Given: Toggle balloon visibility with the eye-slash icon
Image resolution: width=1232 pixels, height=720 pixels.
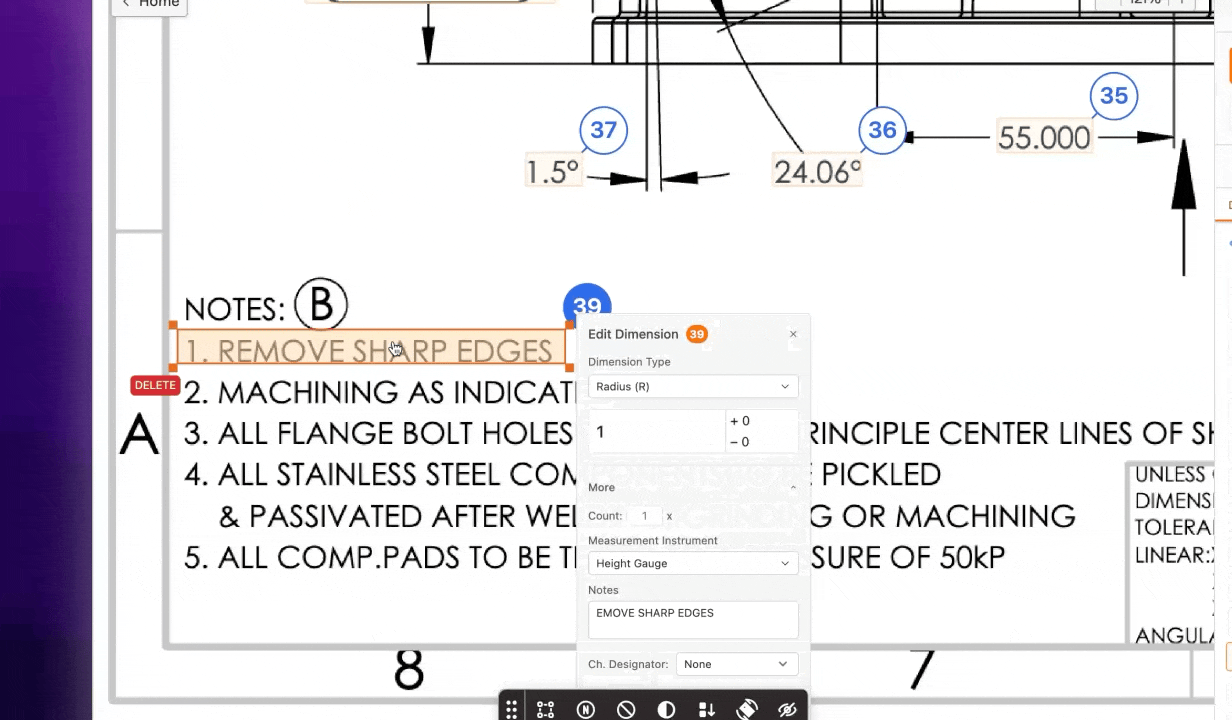Looking at the screenshot, I should coord(787,708).
